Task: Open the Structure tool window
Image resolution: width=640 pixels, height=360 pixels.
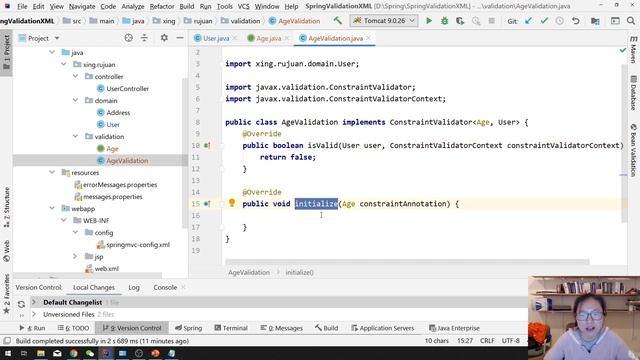Action: pos(7,207)
